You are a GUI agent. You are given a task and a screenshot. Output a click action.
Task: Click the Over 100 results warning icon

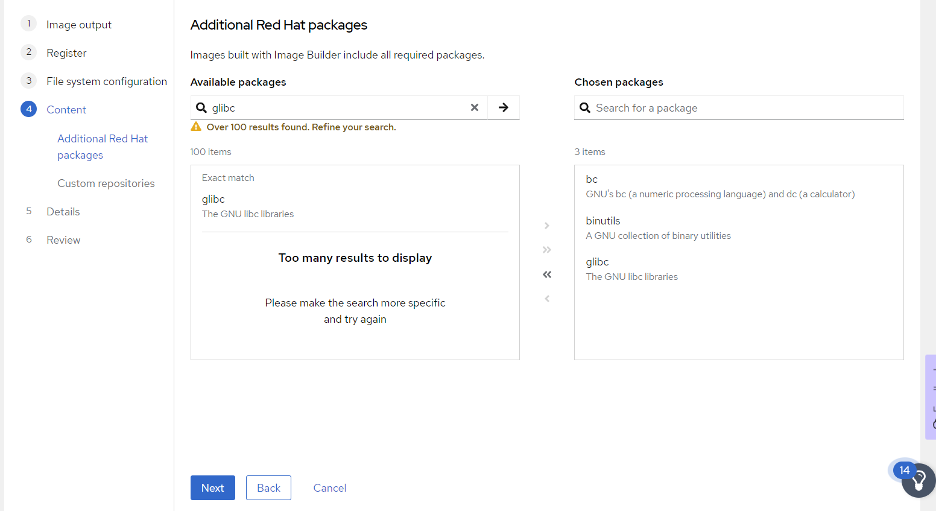[x=196, y=127]
